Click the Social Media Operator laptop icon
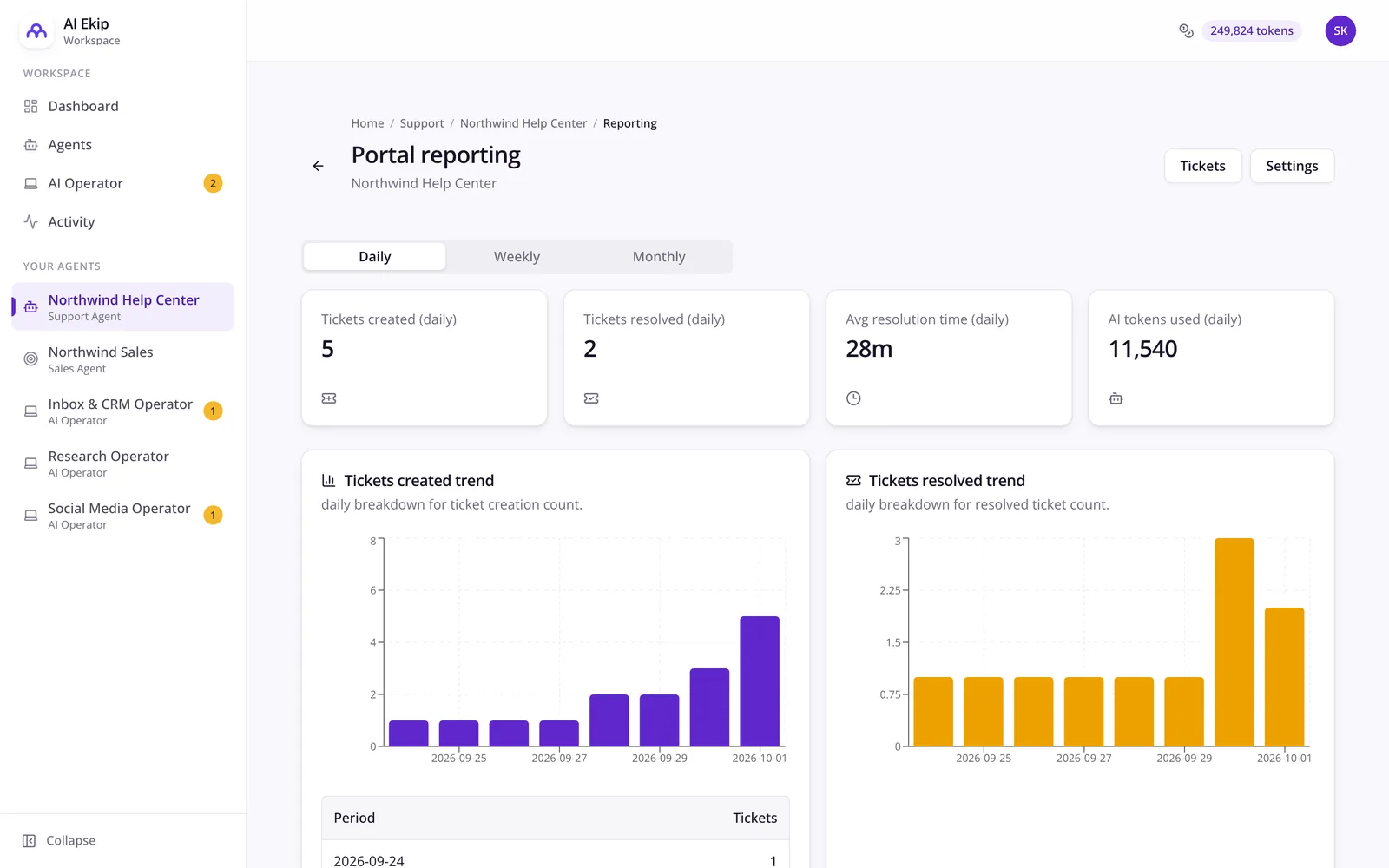This screenshot has height=868, width=1389. pyautogui.click(x=30, y=515)
